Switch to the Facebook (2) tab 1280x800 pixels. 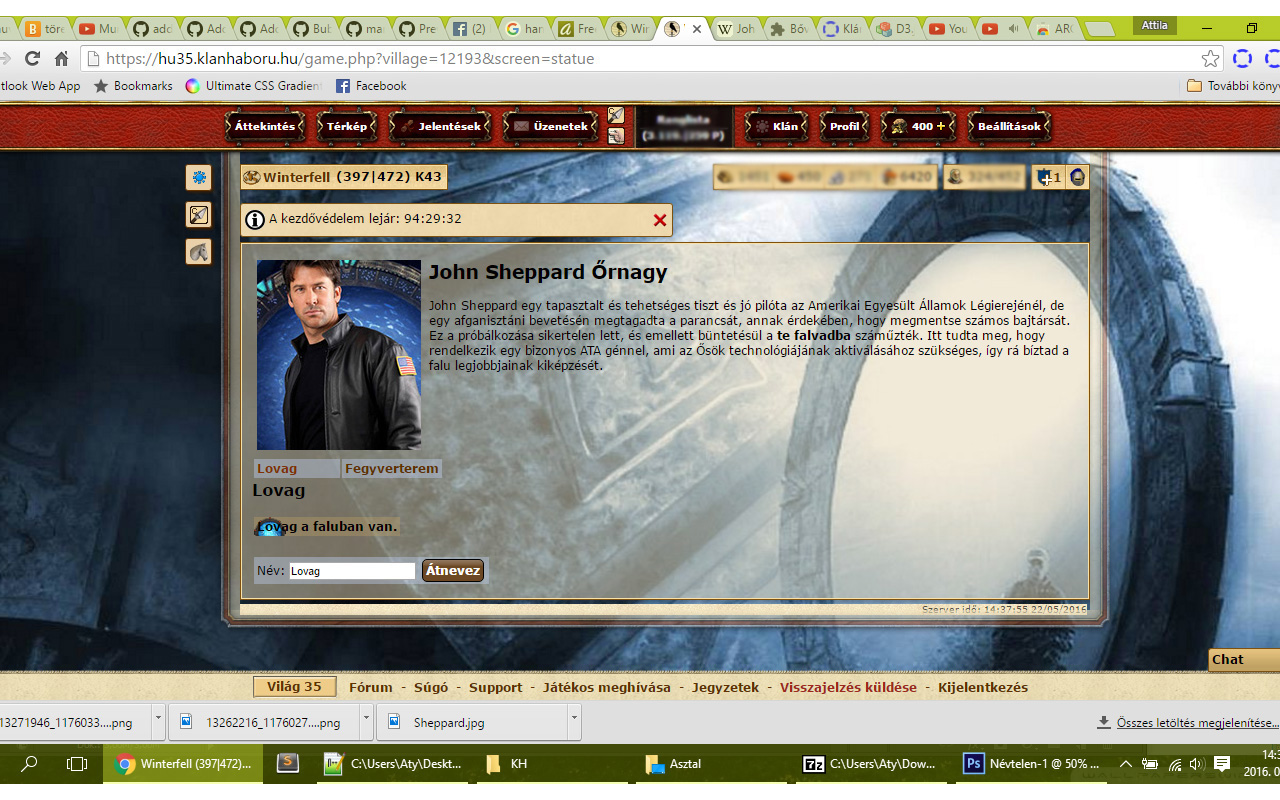[x=469, y=29]
